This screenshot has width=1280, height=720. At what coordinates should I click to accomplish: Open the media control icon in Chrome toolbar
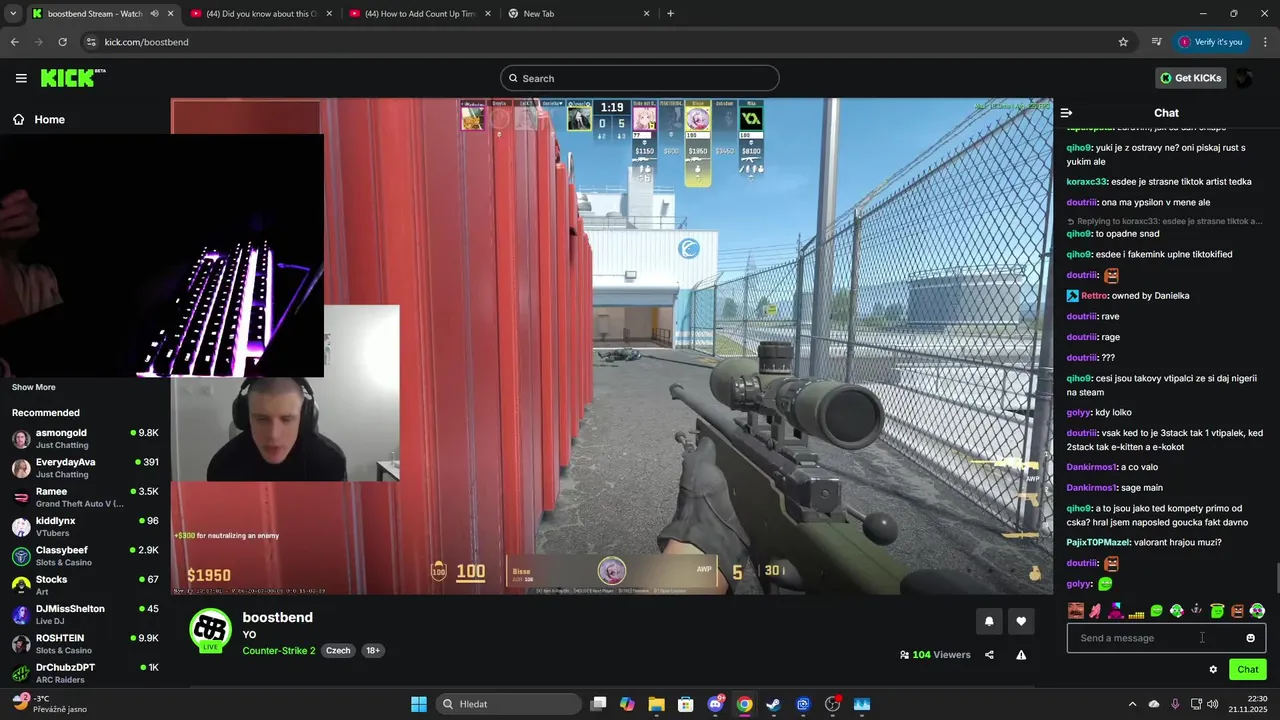coord(1156,42)
